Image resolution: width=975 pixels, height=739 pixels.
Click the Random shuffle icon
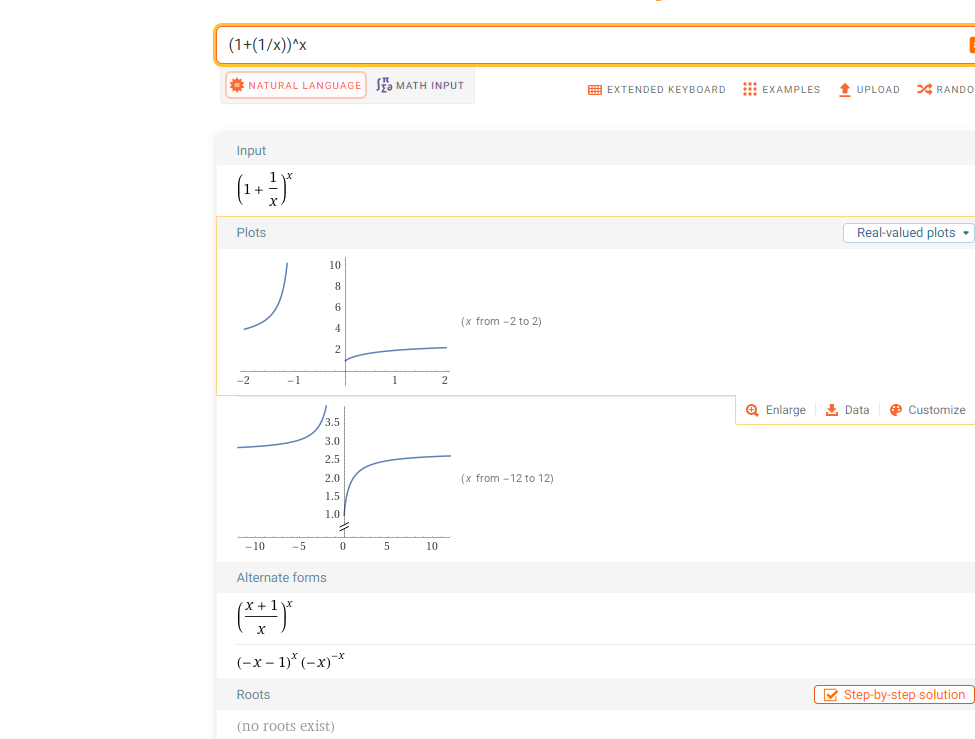[x=924, y=90]
